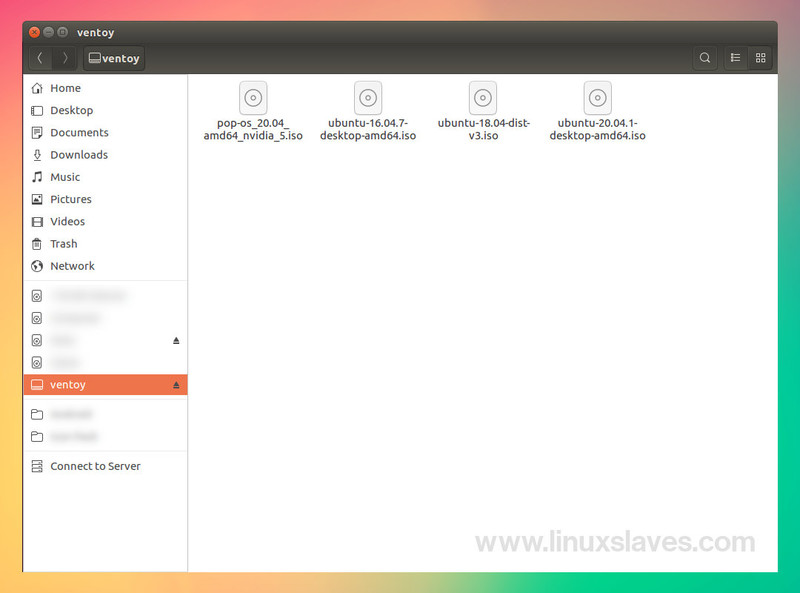800x593 pixels.
Task: Switch to grid view icon
Action: [x=760, y=58]
